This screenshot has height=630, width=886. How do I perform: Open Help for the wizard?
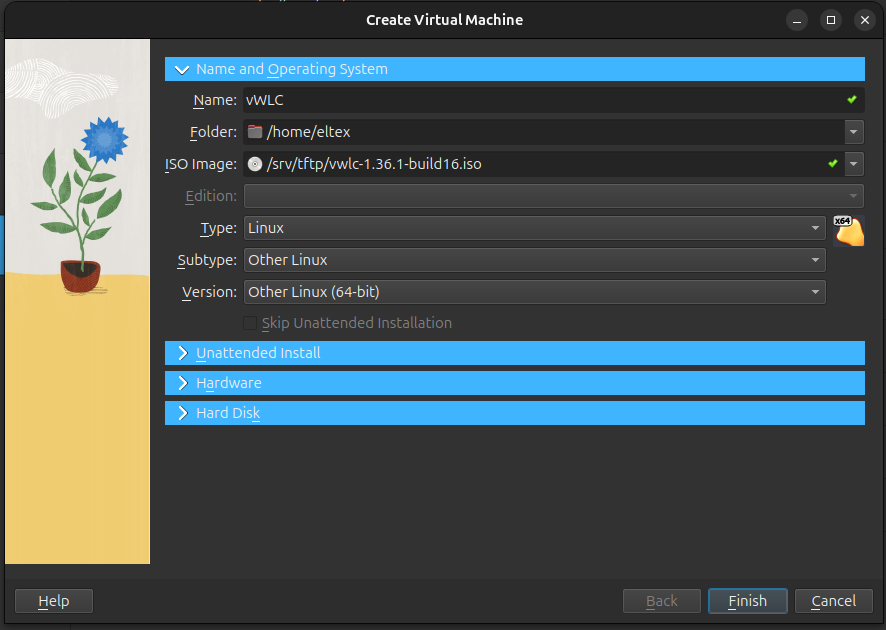[54, 601]
